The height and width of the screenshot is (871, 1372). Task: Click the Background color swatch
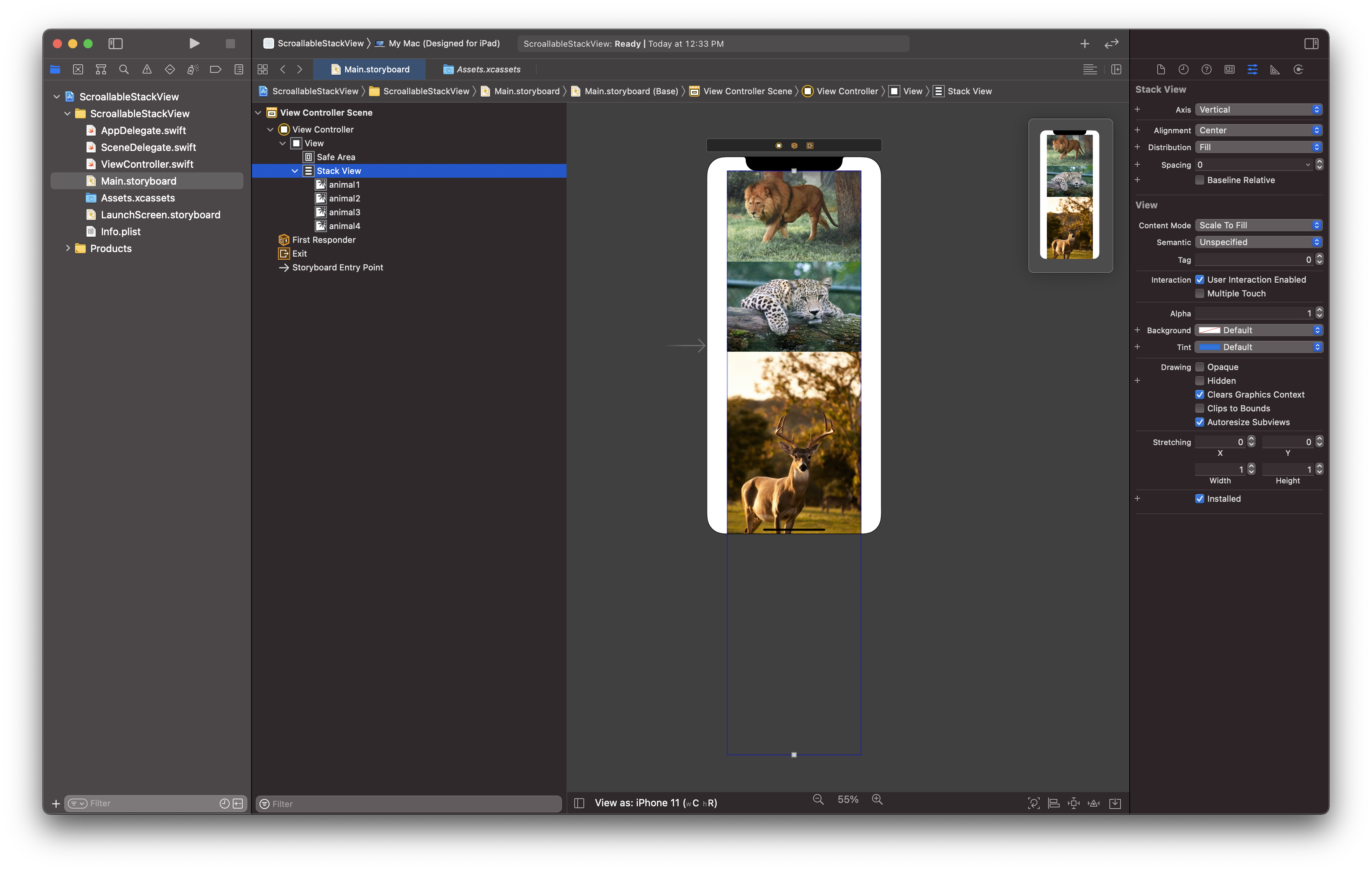[x=1209, y=330]
